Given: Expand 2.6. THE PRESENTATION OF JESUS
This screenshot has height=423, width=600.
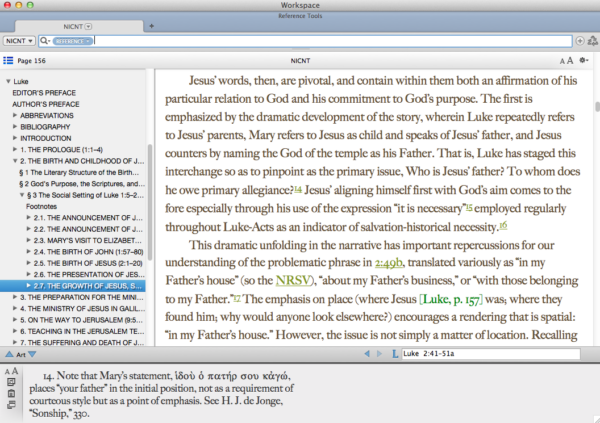Looking at the screenshot, I should point(28,274).
